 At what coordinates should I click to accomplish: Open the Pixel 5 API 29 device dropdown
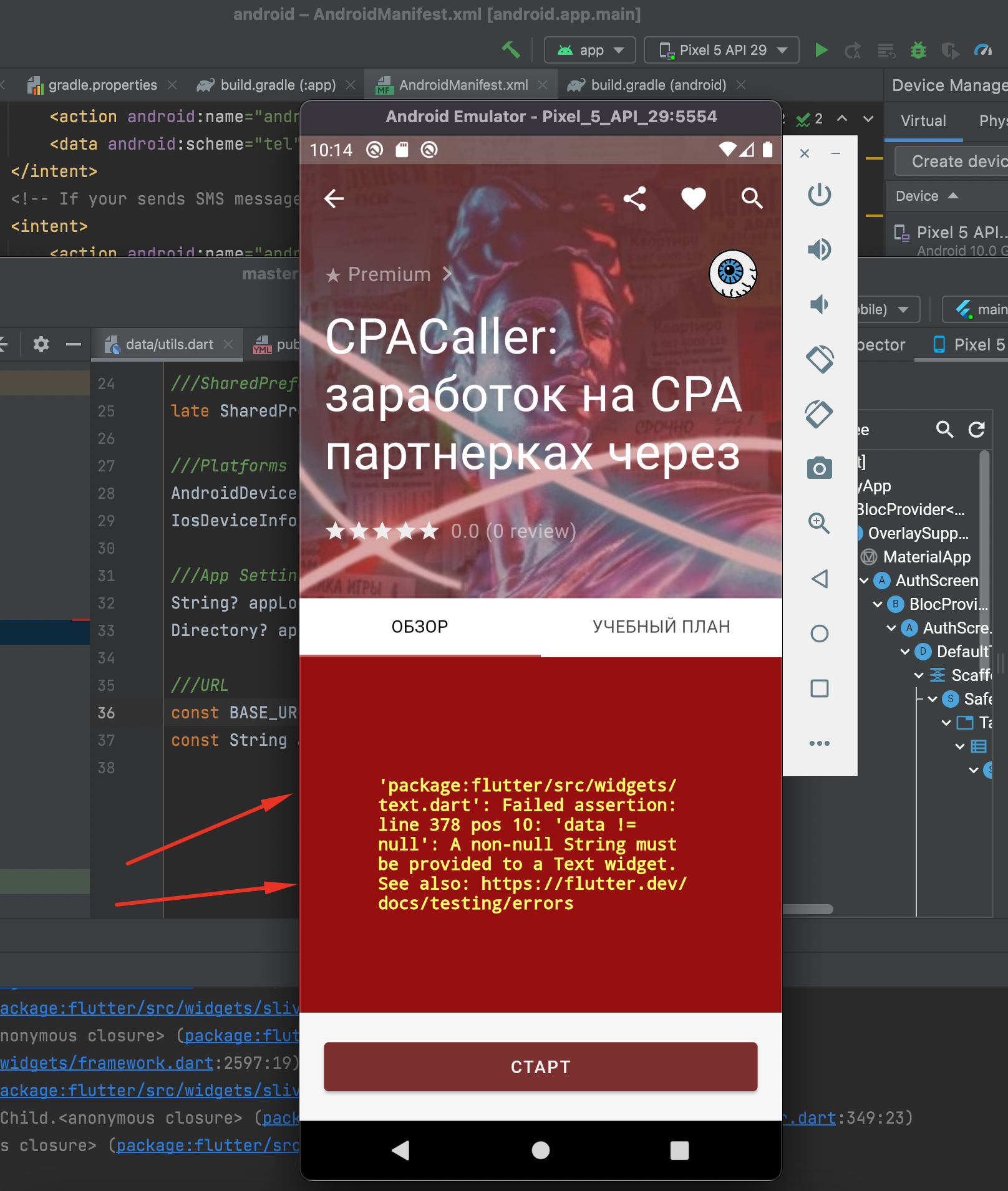tap(722, 50)
